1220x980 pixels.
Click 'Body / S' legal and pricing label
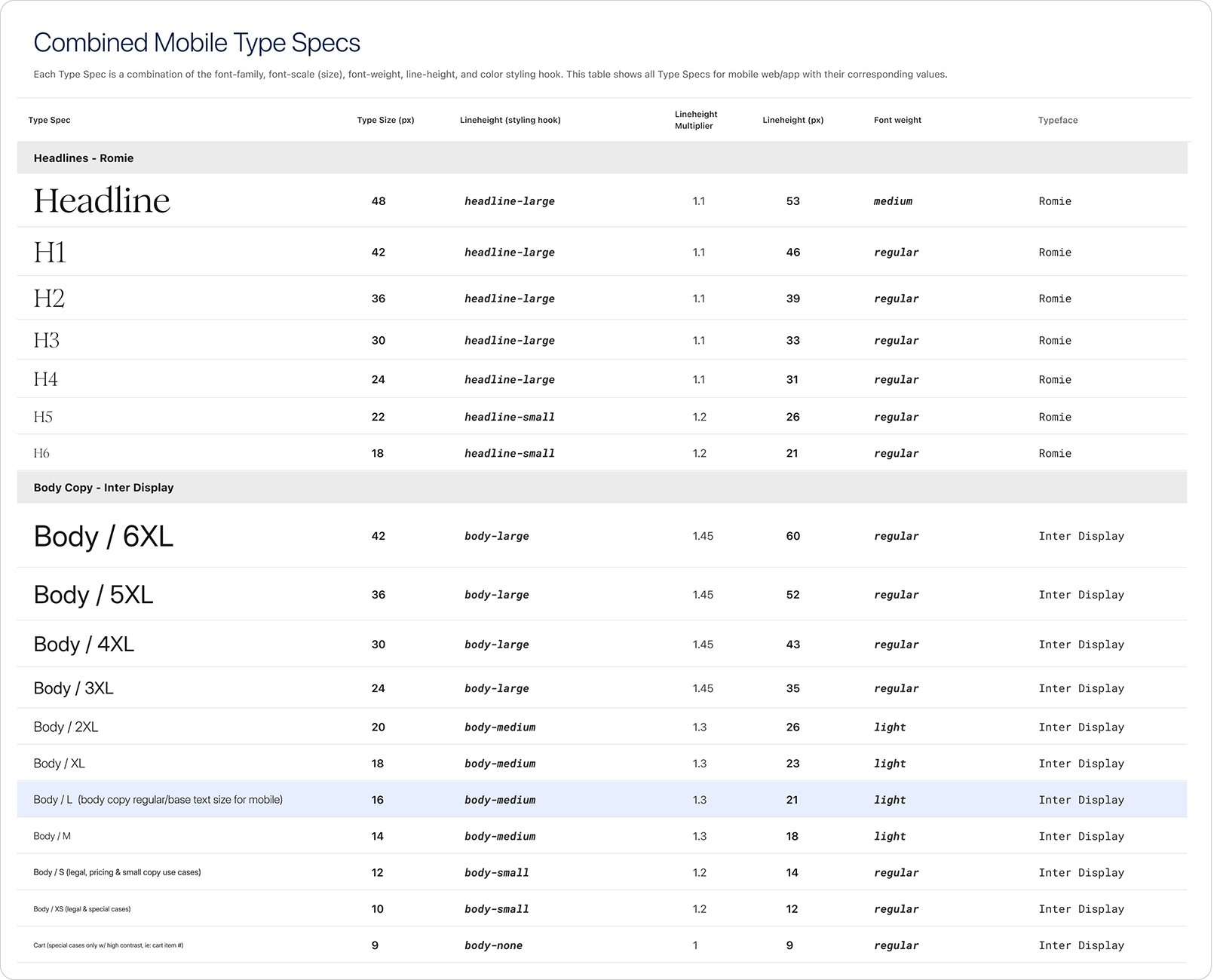(x=117, y=873)
